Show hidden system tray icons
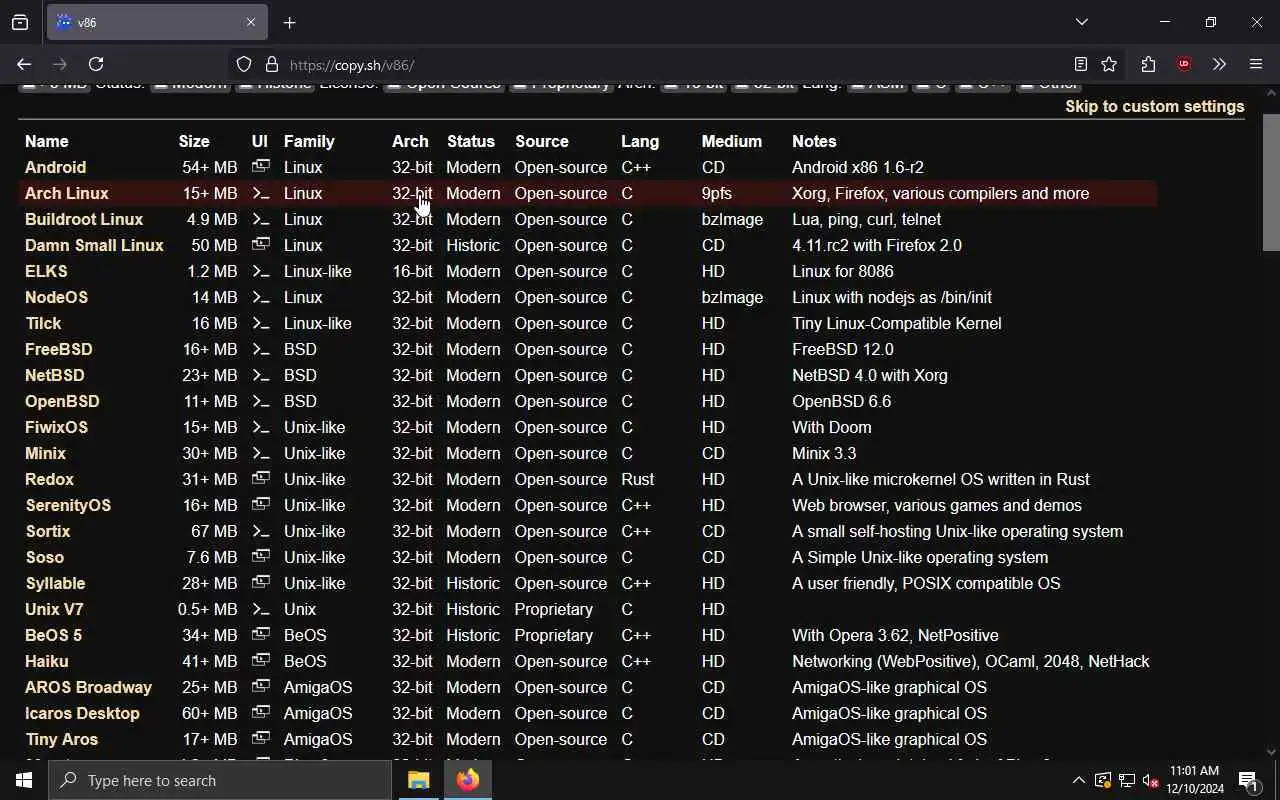 point(1078,780)
